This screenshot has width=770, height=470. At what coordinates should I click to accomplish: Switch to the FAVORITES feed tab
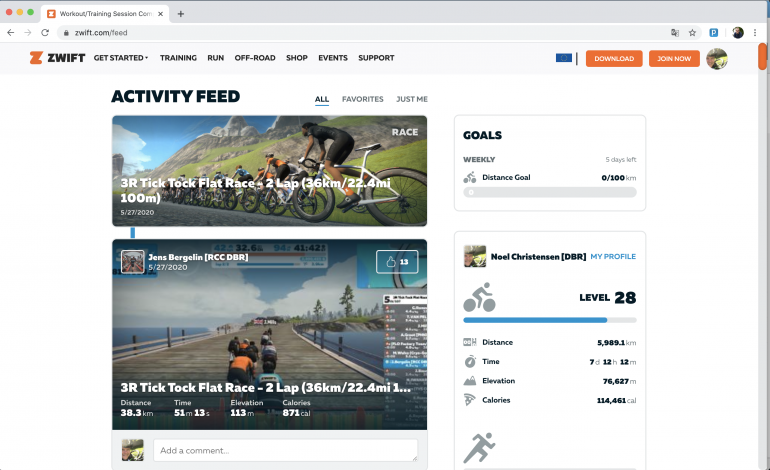tap(362, 99)
